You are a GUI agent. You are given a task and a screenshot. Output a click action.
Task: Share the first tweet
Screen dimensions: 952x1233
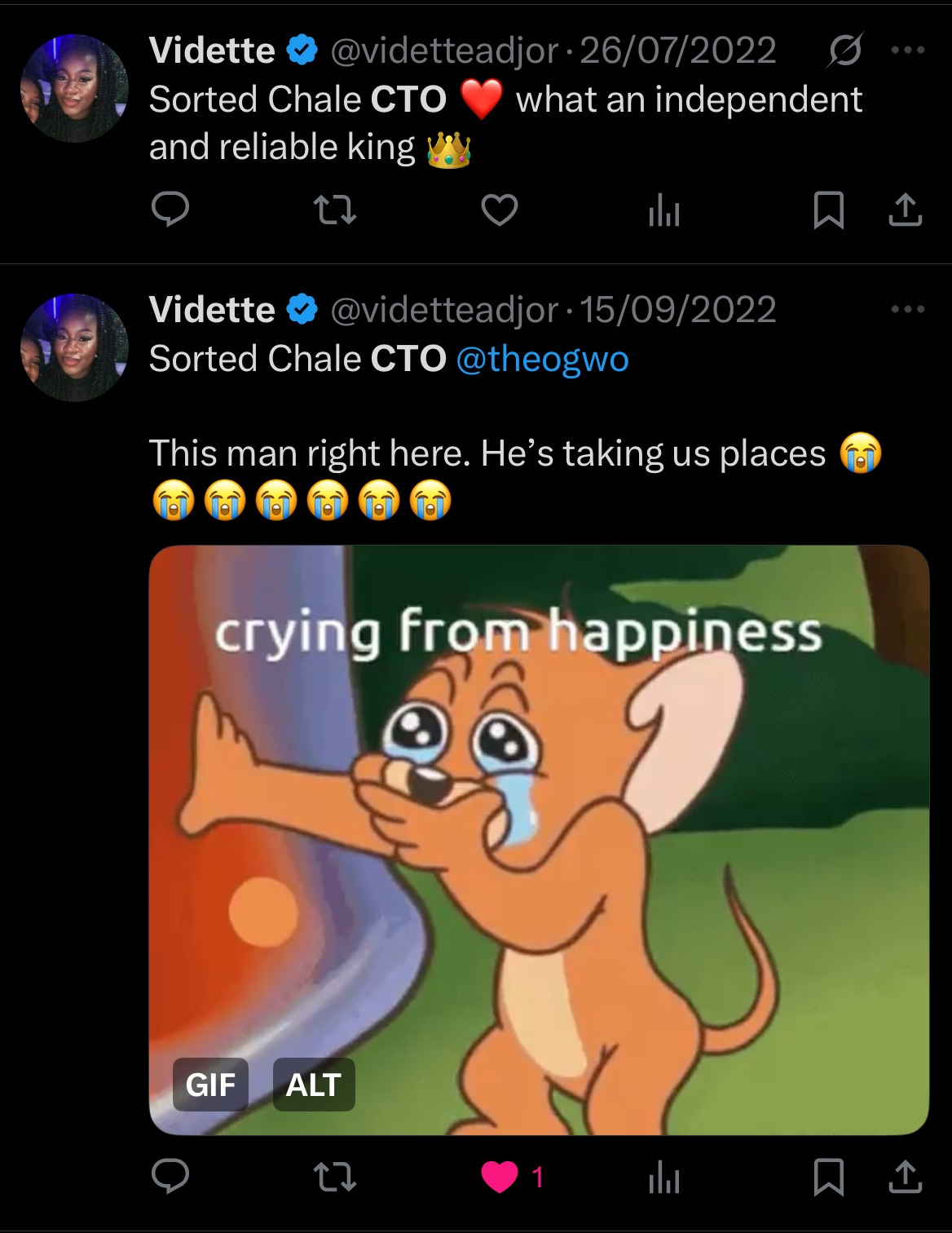pyautogui.click(x=905, y=211)
